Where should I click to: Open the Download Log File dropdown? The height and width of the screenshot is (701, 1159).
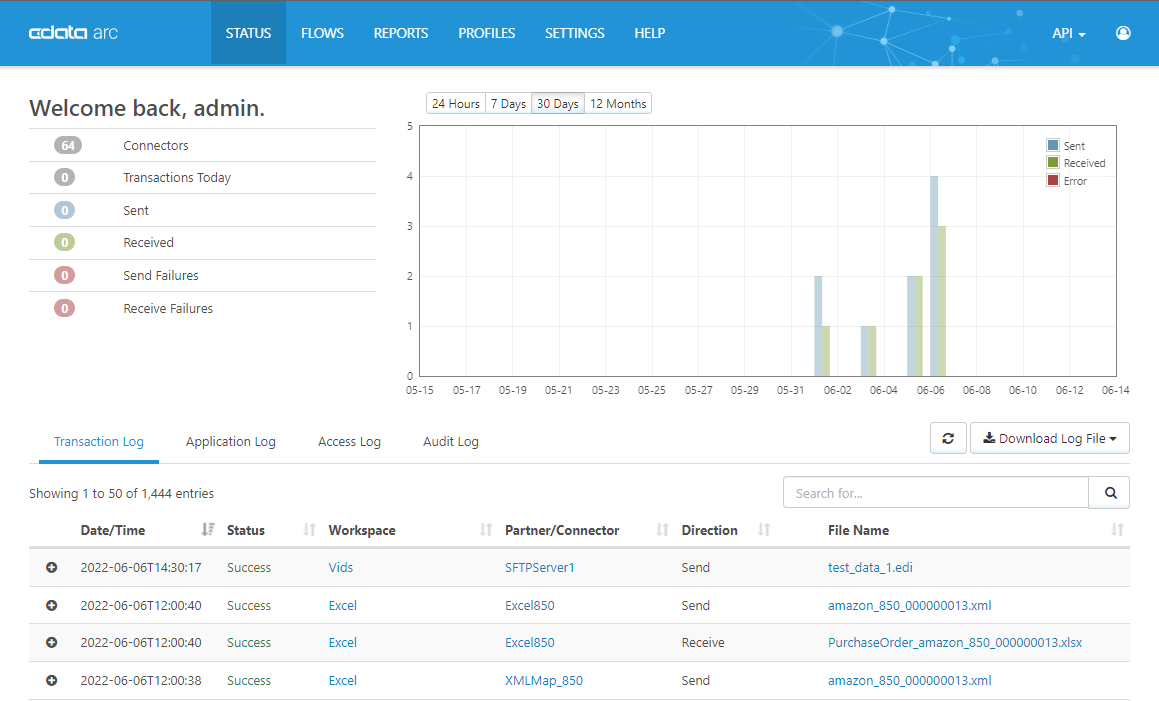click(1050, 438)
